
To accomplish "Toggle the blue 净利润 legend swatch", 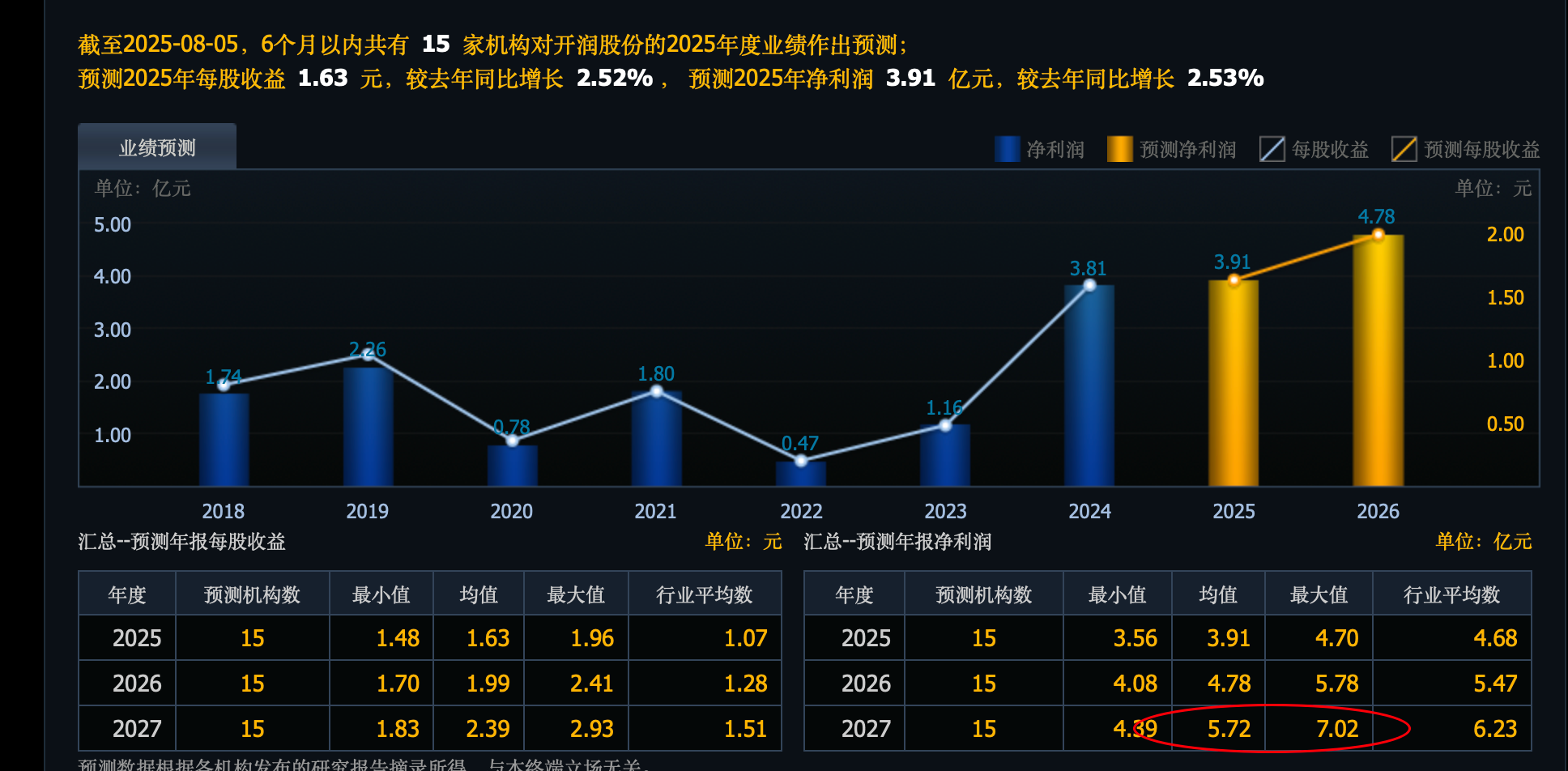I will coord(1007,149).
